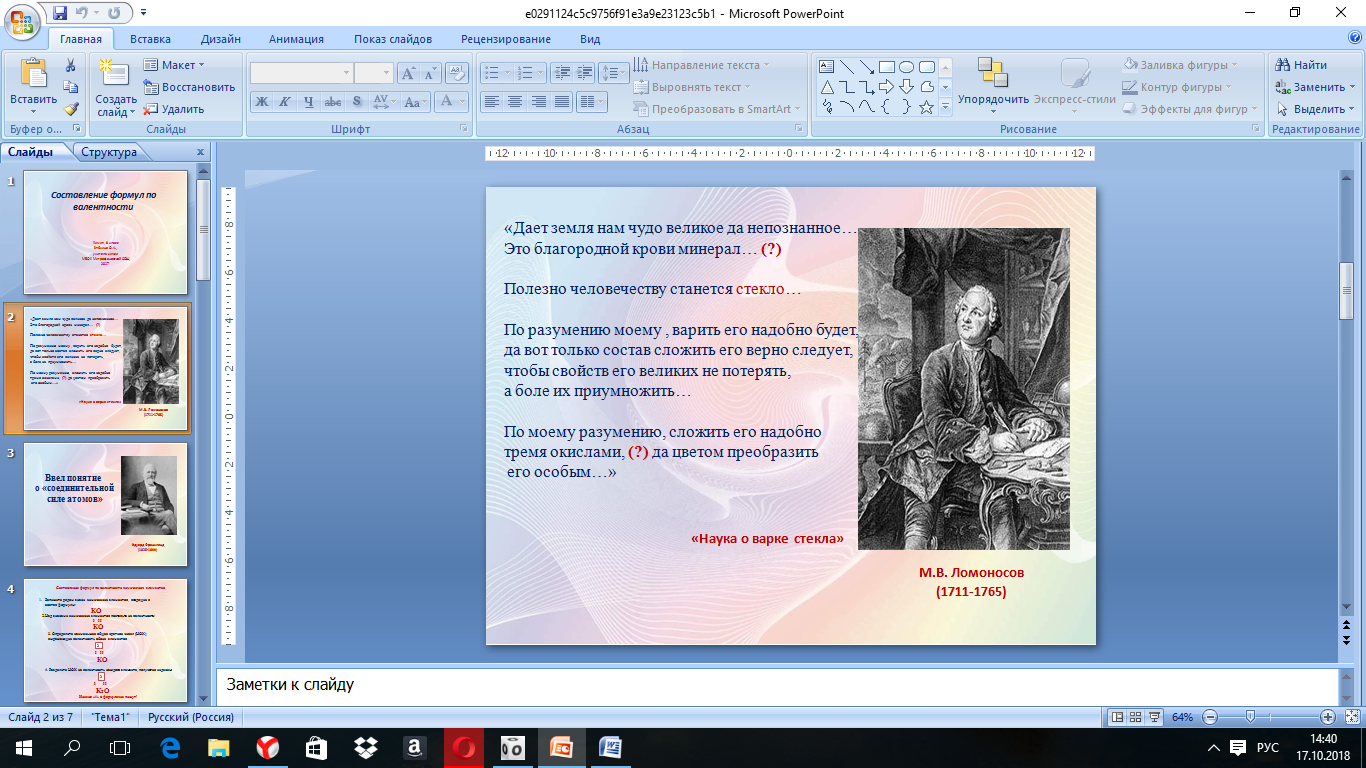The height and width of the screenshot is (768, 1366).
Task: Click the zoom out minus button
Action: [1209, 717]
